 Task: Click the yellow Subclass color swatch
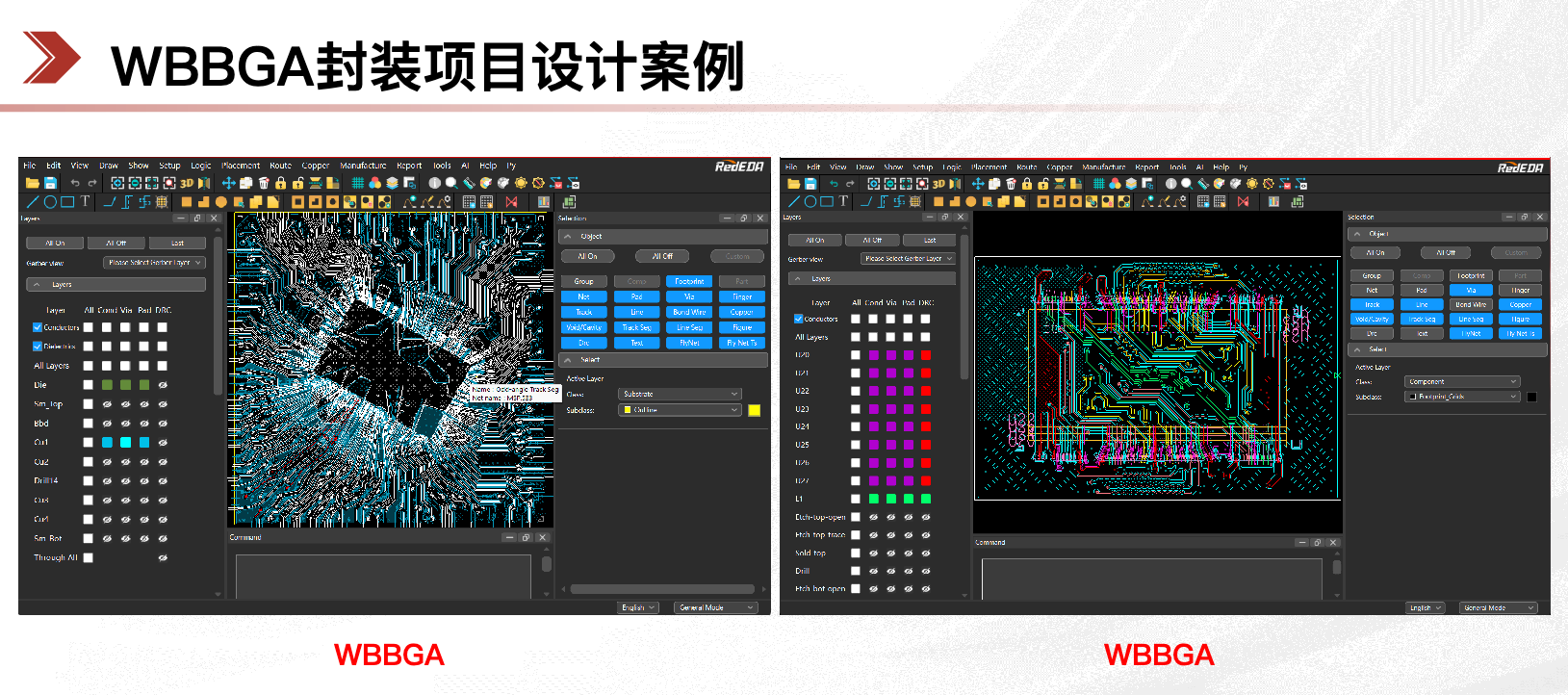point(755,410)
